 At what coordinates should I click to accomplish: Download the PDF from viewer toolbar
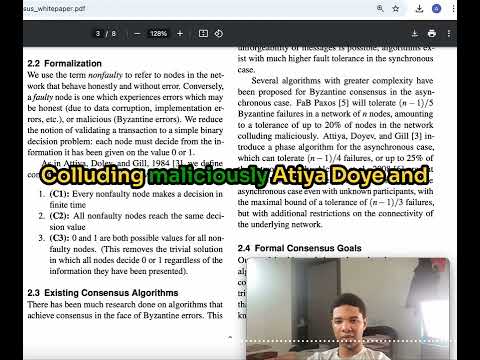click(x=415, y=34)
